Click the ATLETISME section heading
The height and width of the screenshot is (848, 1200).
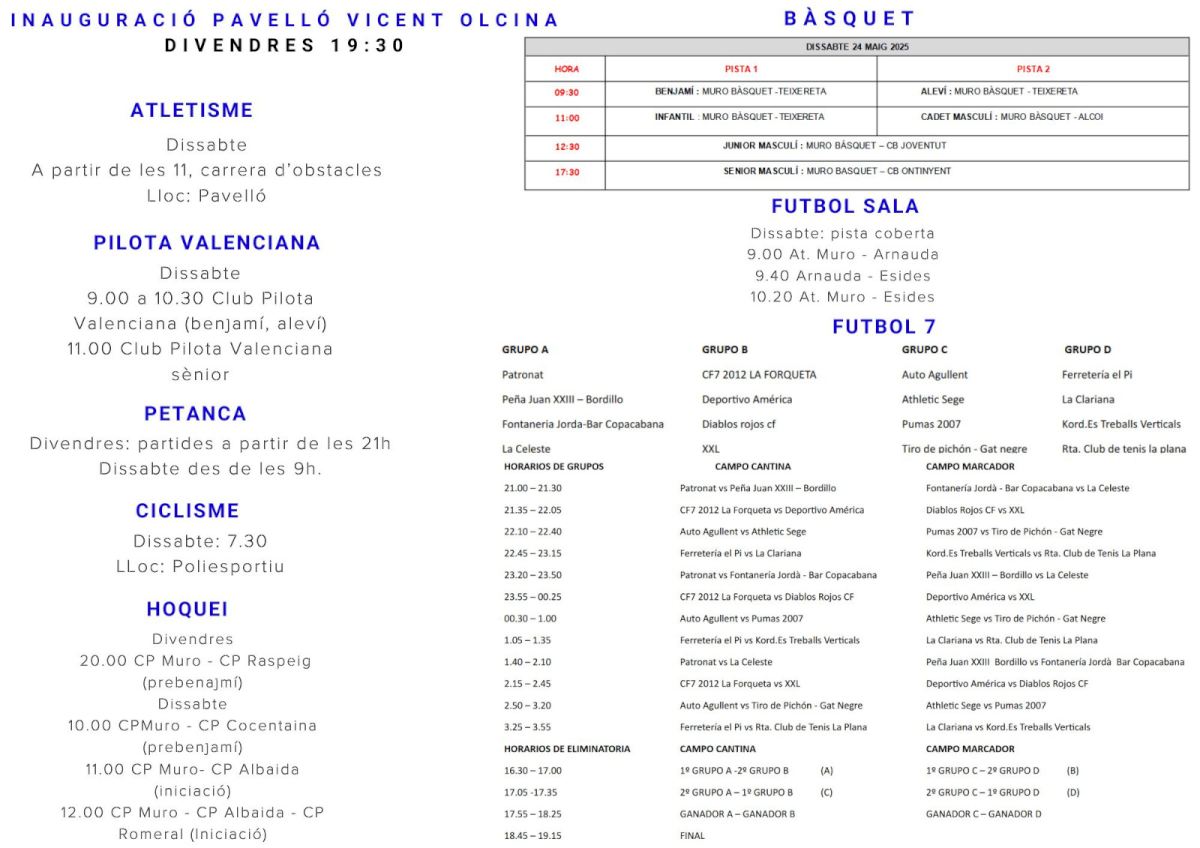point(192,111)
